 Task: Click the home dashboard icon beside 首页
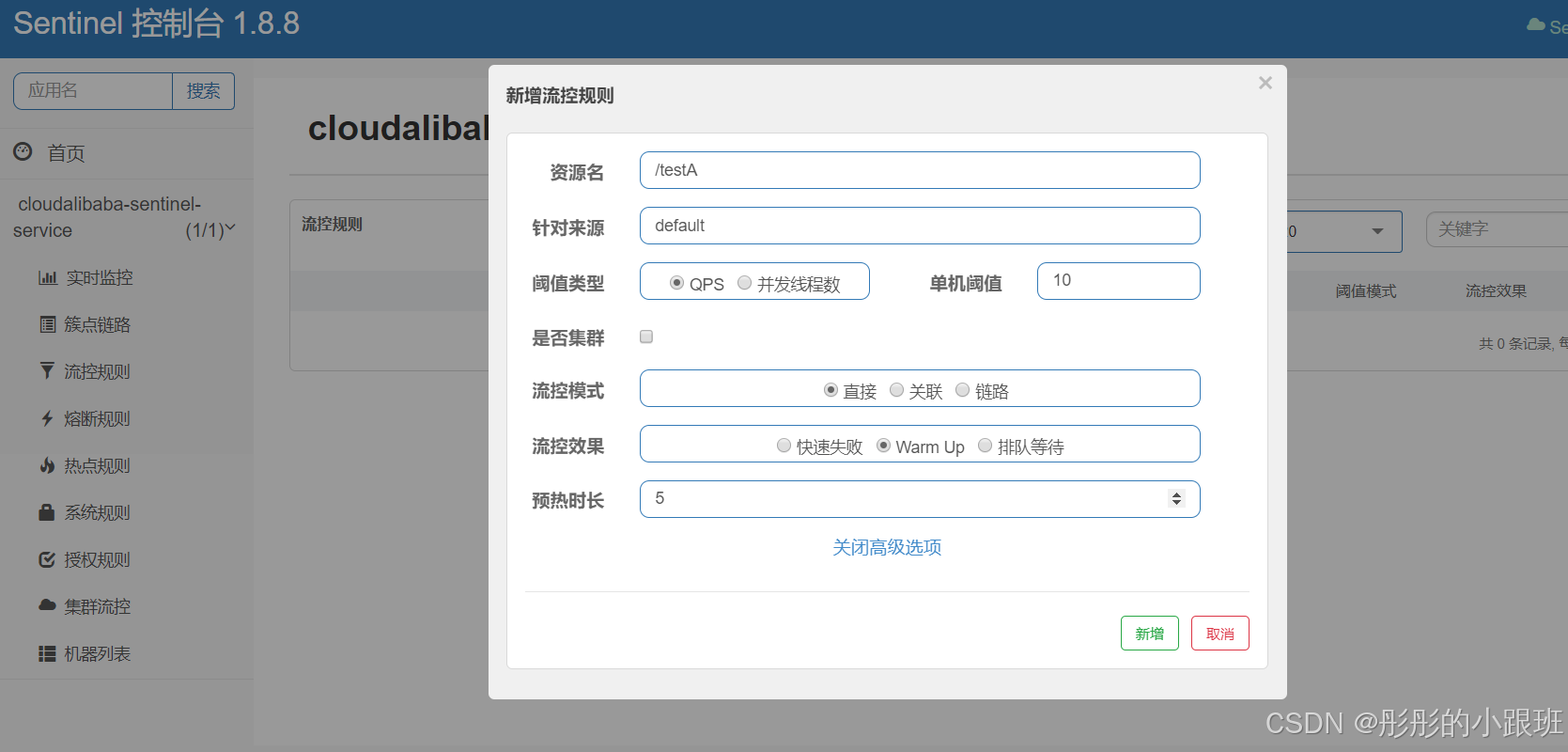(23, 151)
